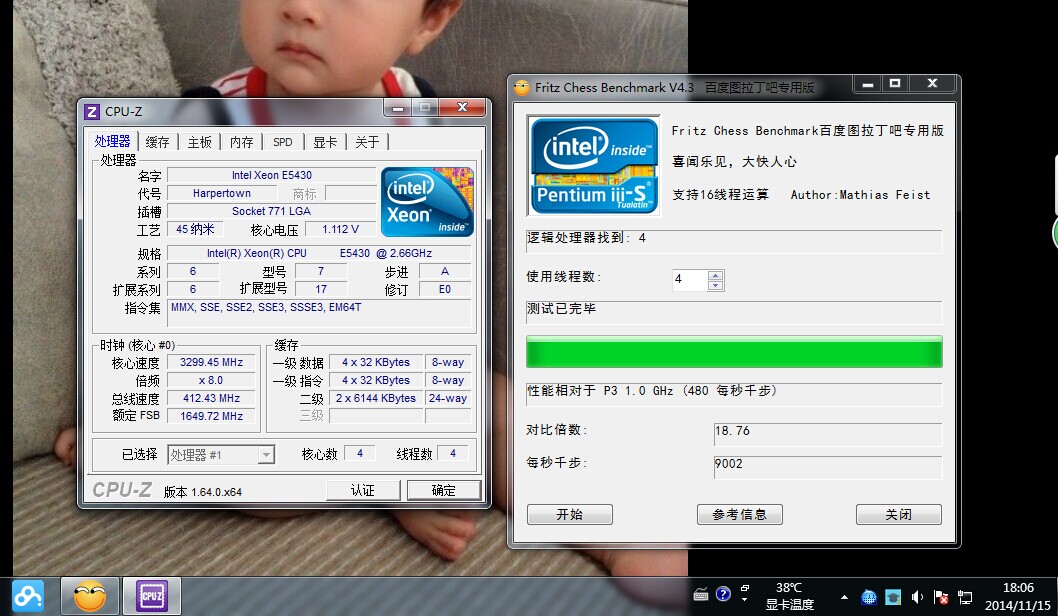1058x616 pixels.
Task: Go to the 内存 tab
Action: (x=242, y=142)
